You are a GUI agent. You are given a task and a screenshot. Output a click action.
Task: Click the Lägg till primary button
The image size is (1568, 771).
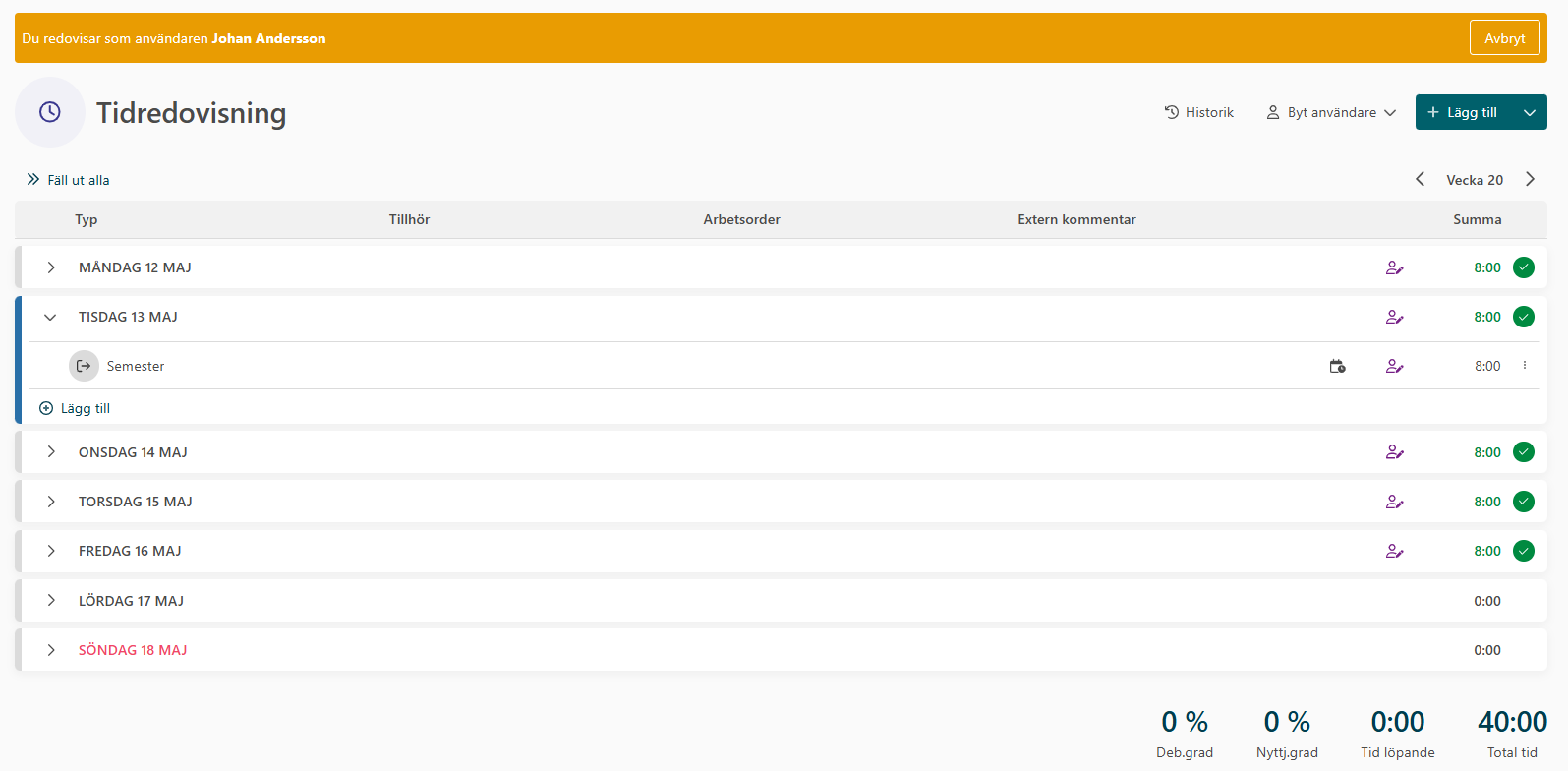[1463, 112]
